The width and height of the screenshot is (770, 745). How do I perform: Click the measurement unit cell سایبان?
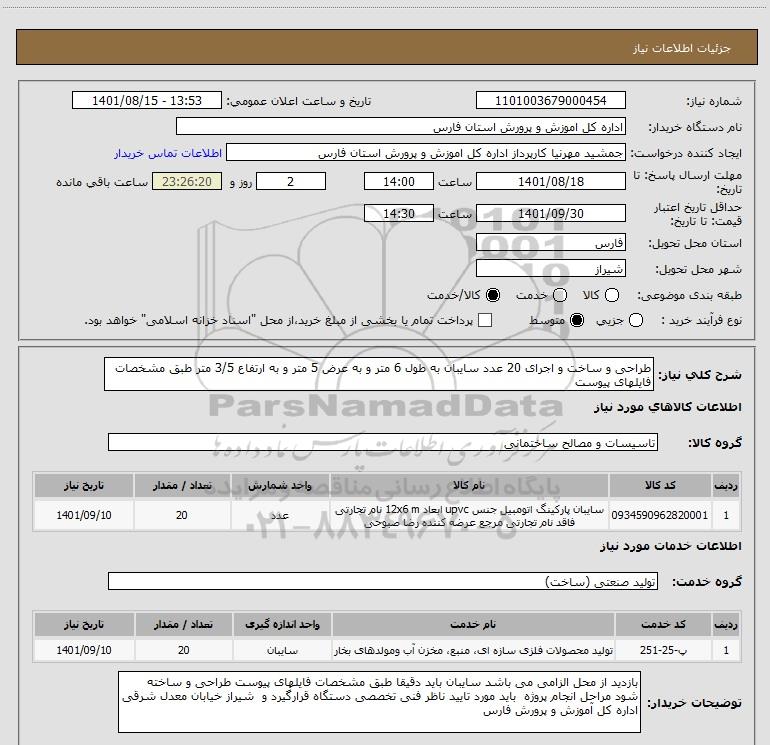pos(282,650)
